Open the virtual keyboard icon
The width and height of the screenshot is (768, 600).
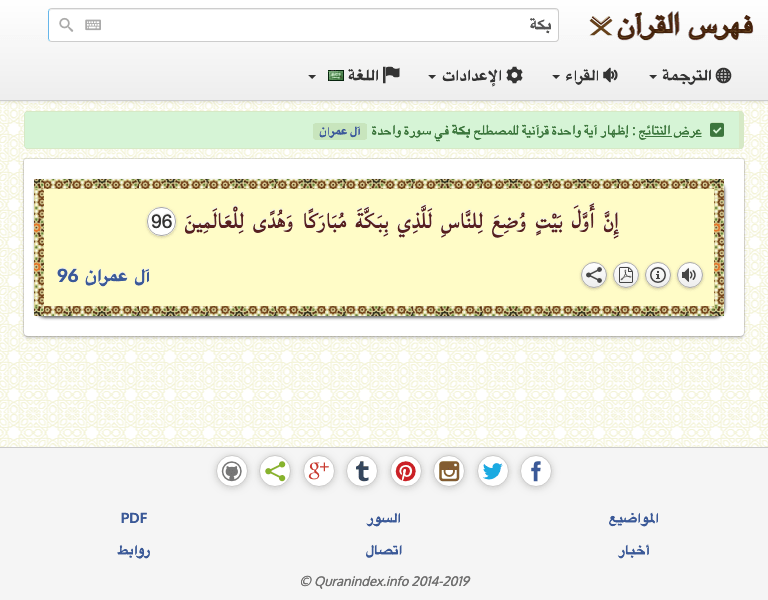(x=93, y=24)
